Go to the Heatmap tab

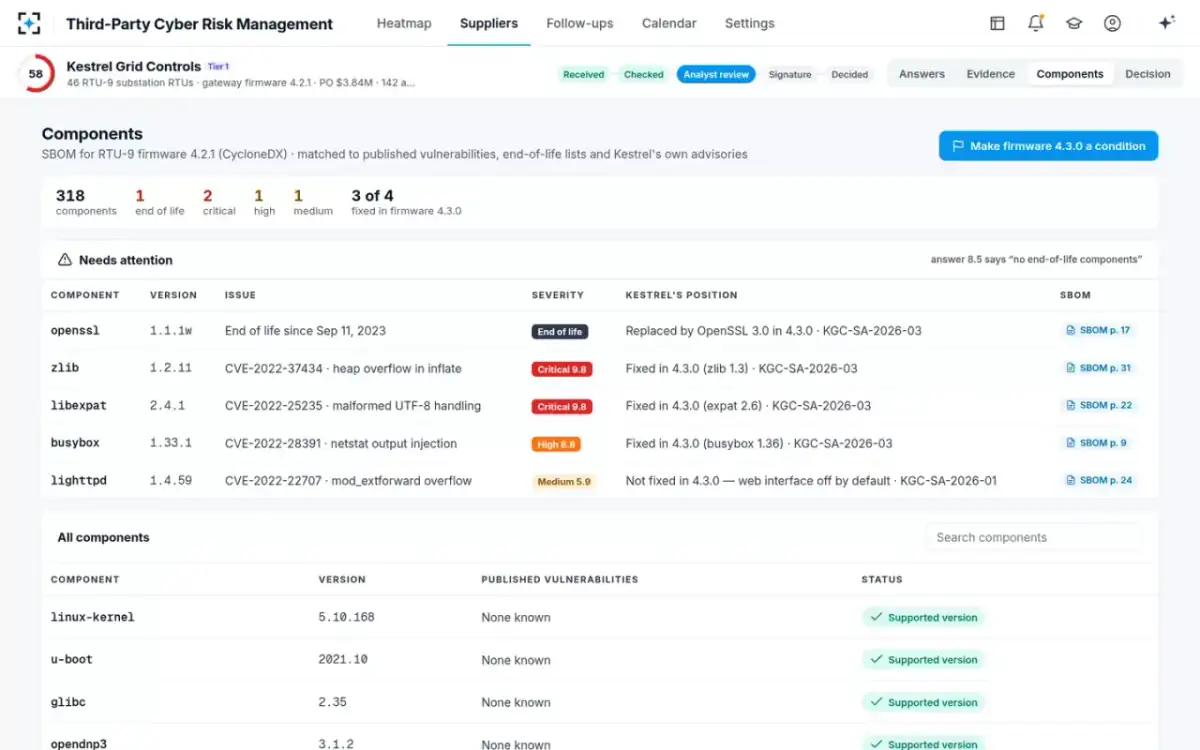click(x=404, y=23)
